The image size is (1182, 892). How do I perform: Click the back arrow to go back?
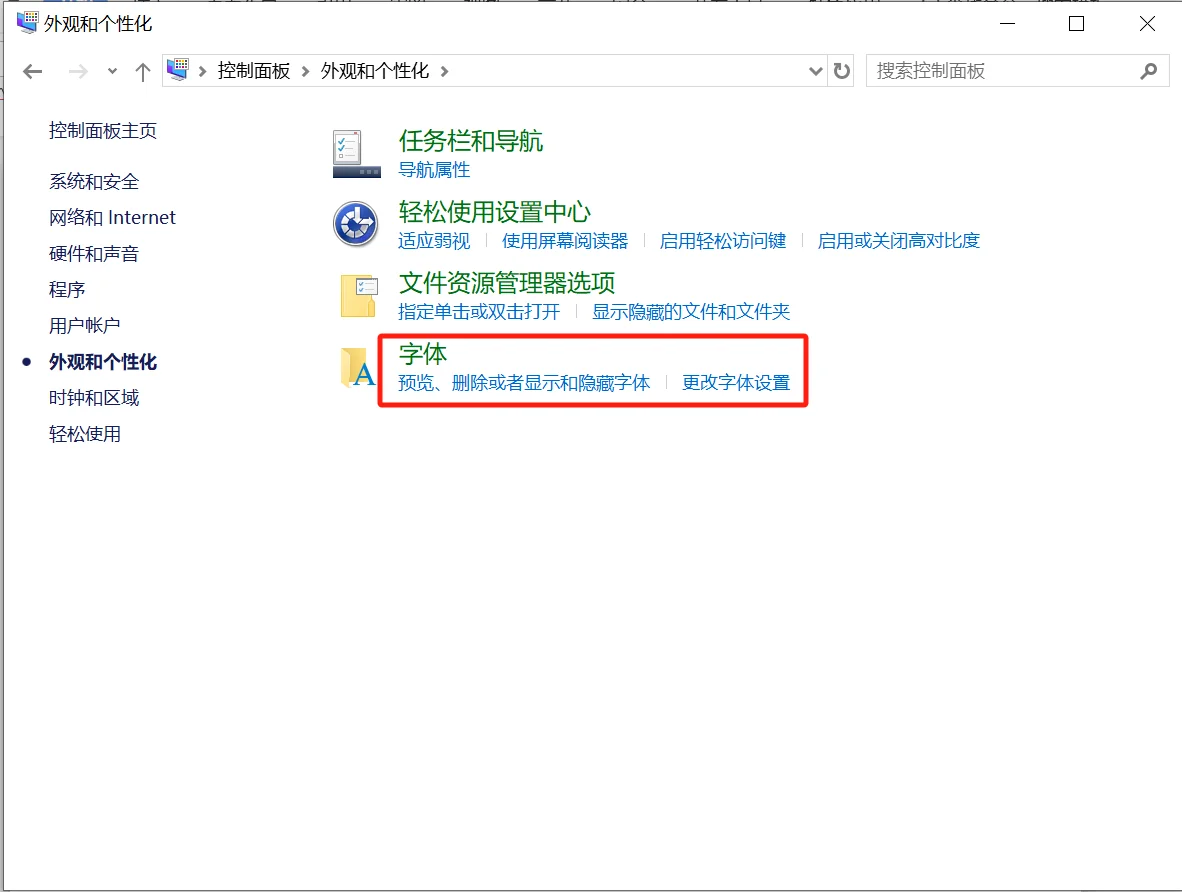coord(32,70)
